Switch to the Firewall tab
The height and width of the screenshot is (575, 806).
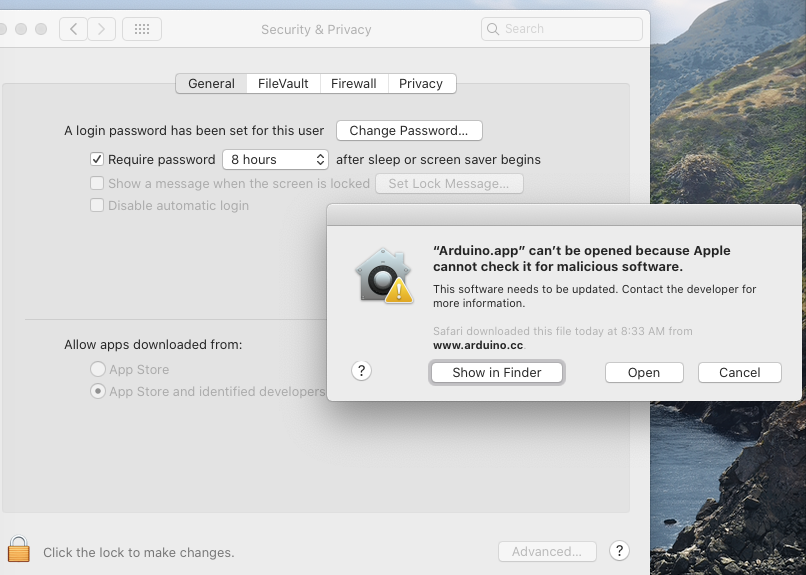[354, 83]
